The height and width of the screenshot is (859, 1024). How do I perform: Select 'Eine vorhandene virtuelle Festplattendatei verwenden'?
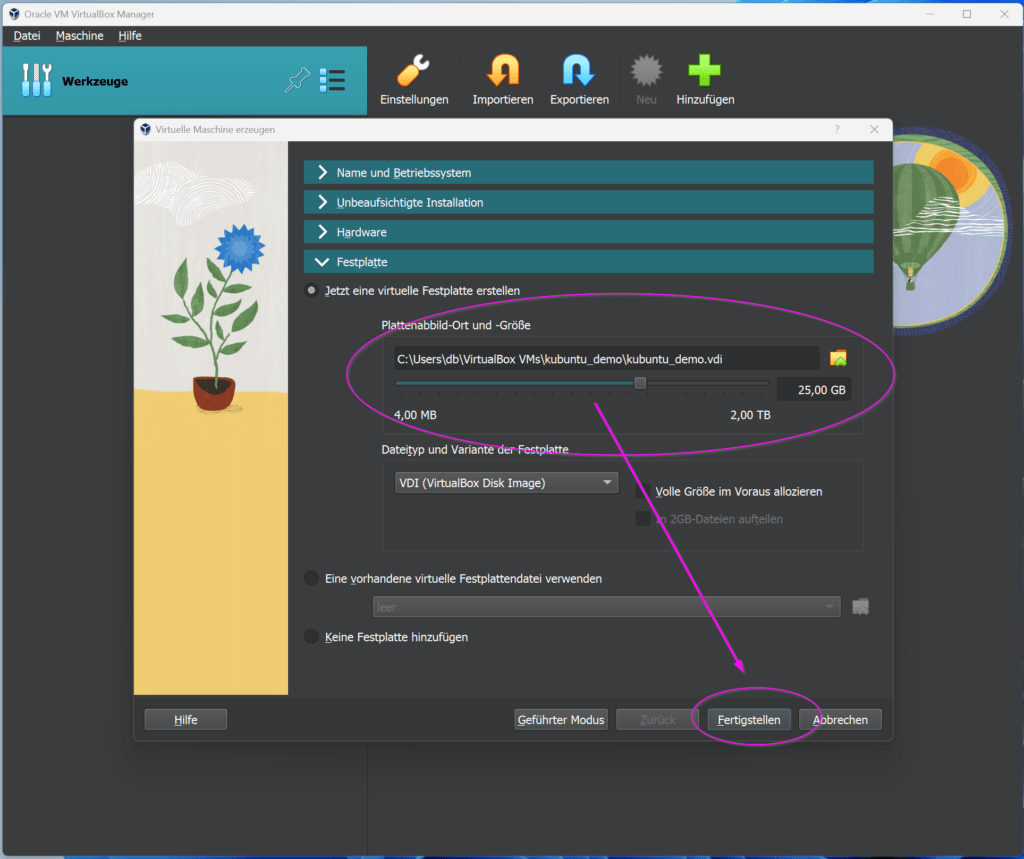click(312, 578)
